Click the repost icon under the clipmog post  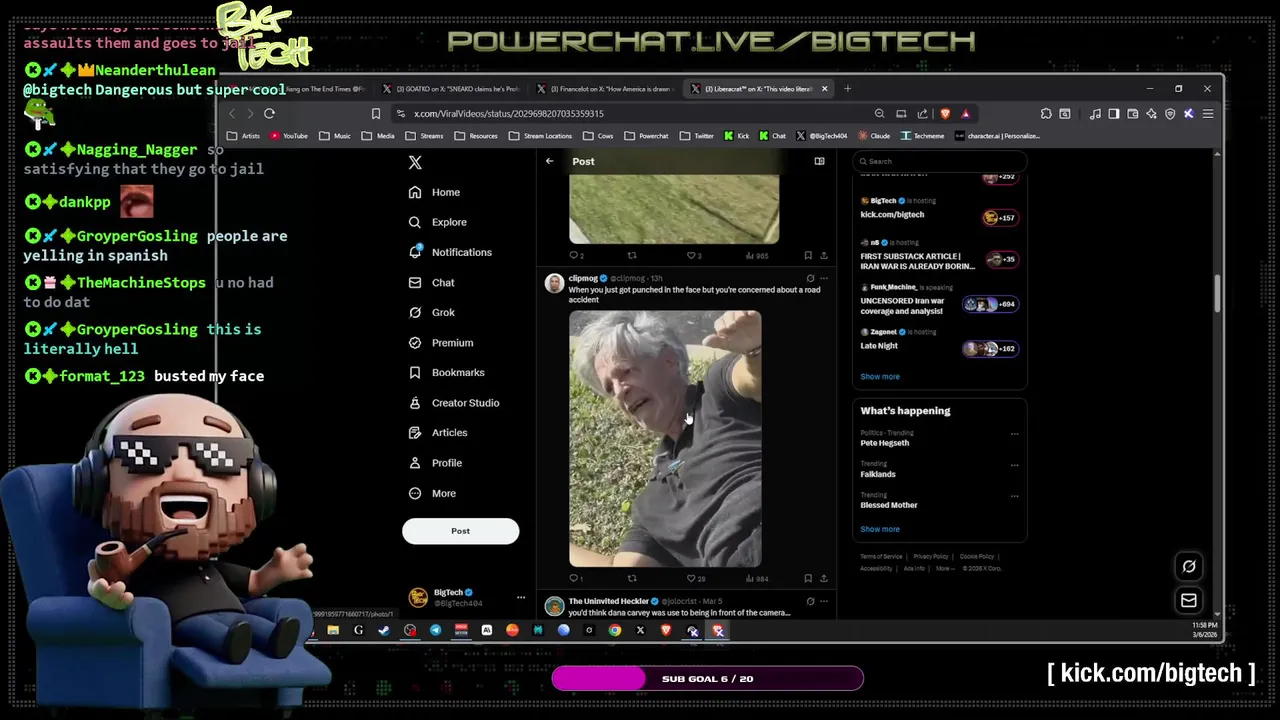pyautogui.click(x=632, y=578)
